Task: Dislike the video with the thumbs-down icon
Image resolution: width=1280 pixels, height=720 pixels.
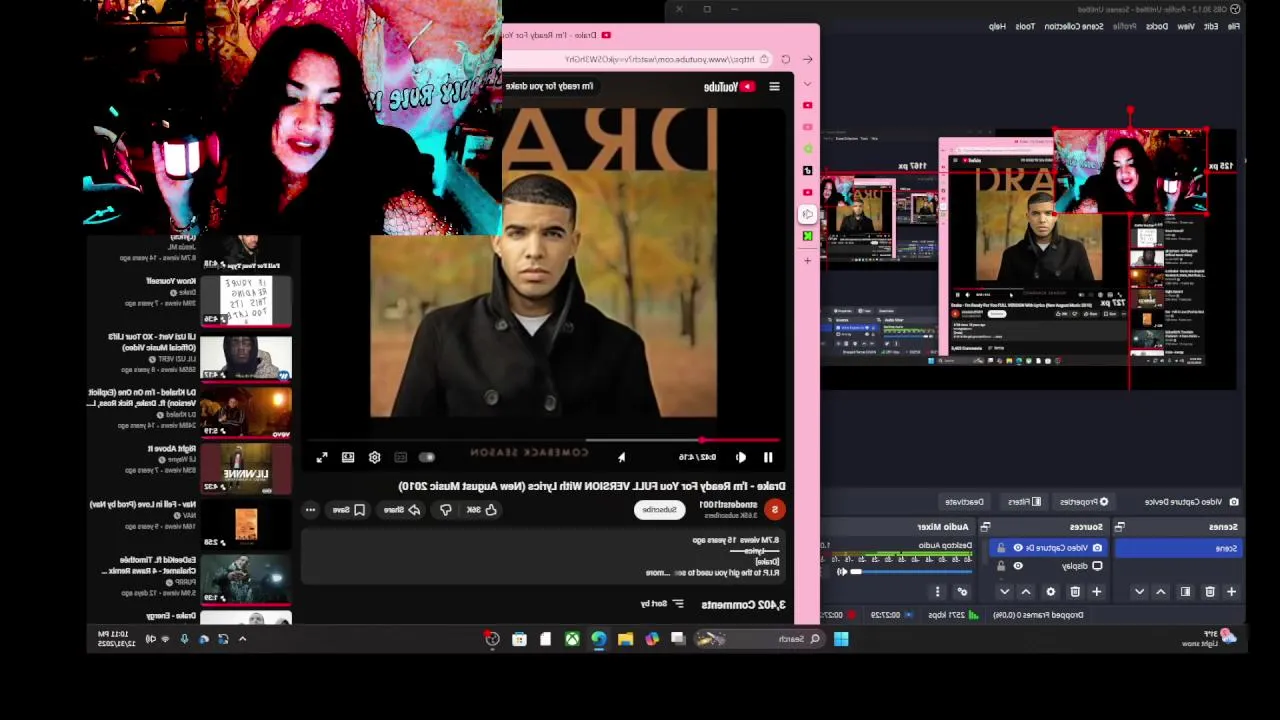Action: click(x=446, y=510)
